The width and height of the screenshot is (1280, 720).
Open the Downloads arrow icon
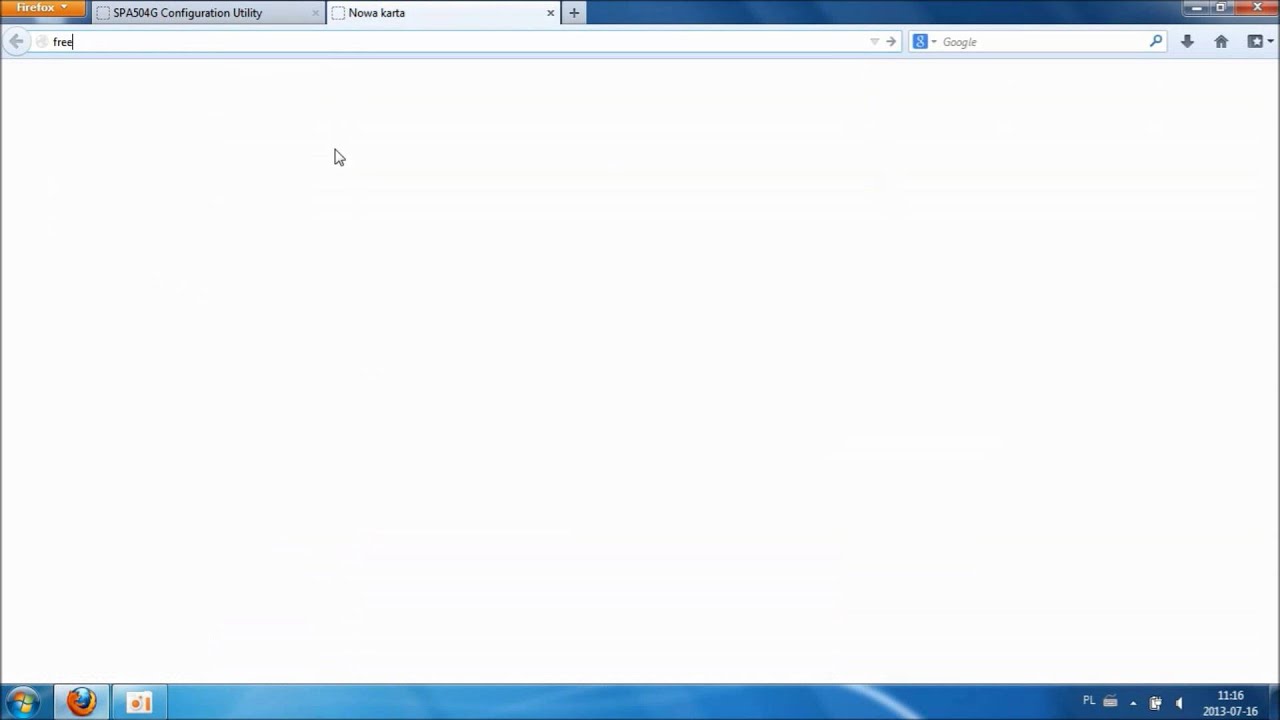pos(1187,42)
